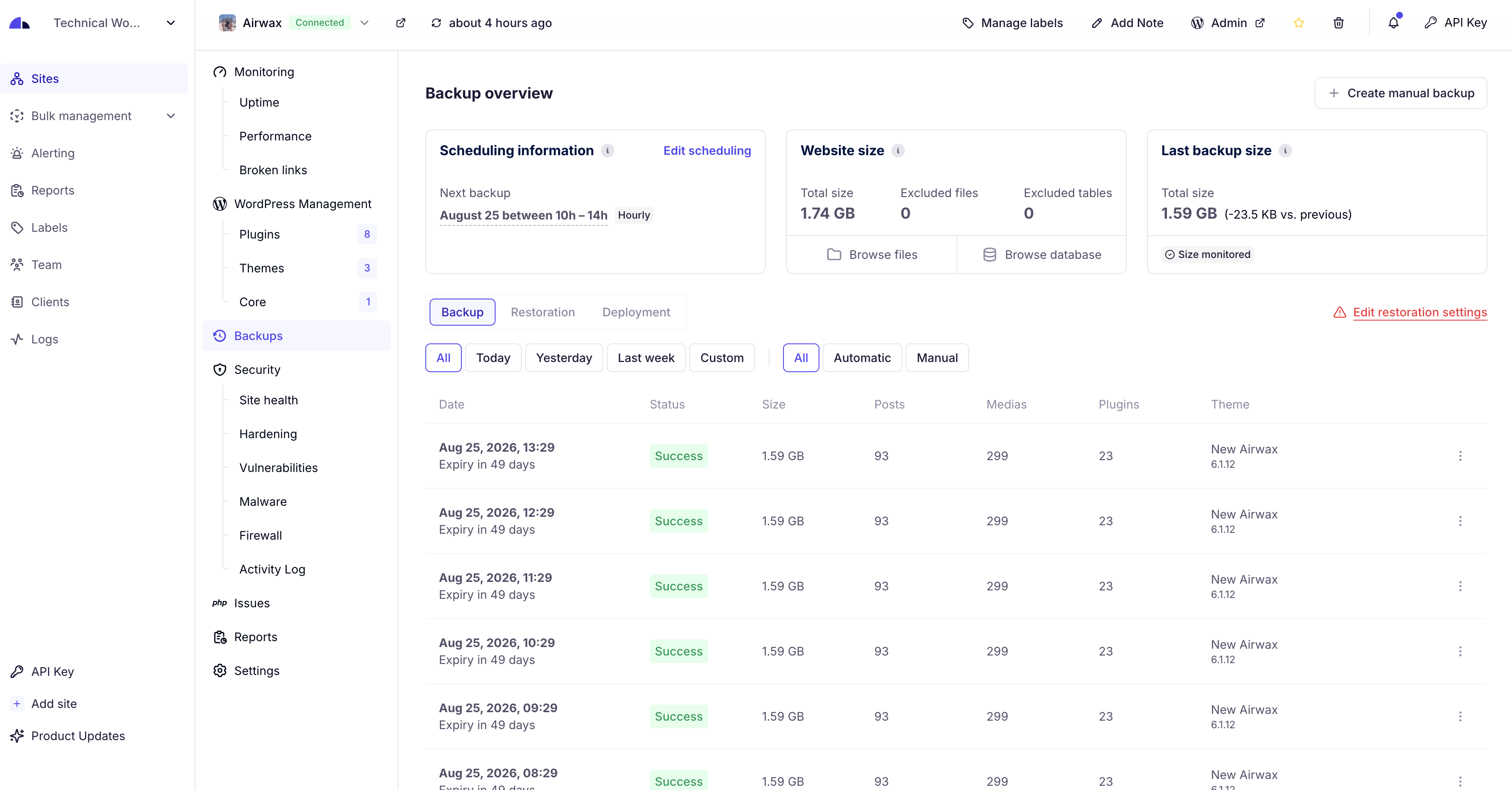Click Browse database
This screenshot has height=790, width=1512.
pos(1042,255)
